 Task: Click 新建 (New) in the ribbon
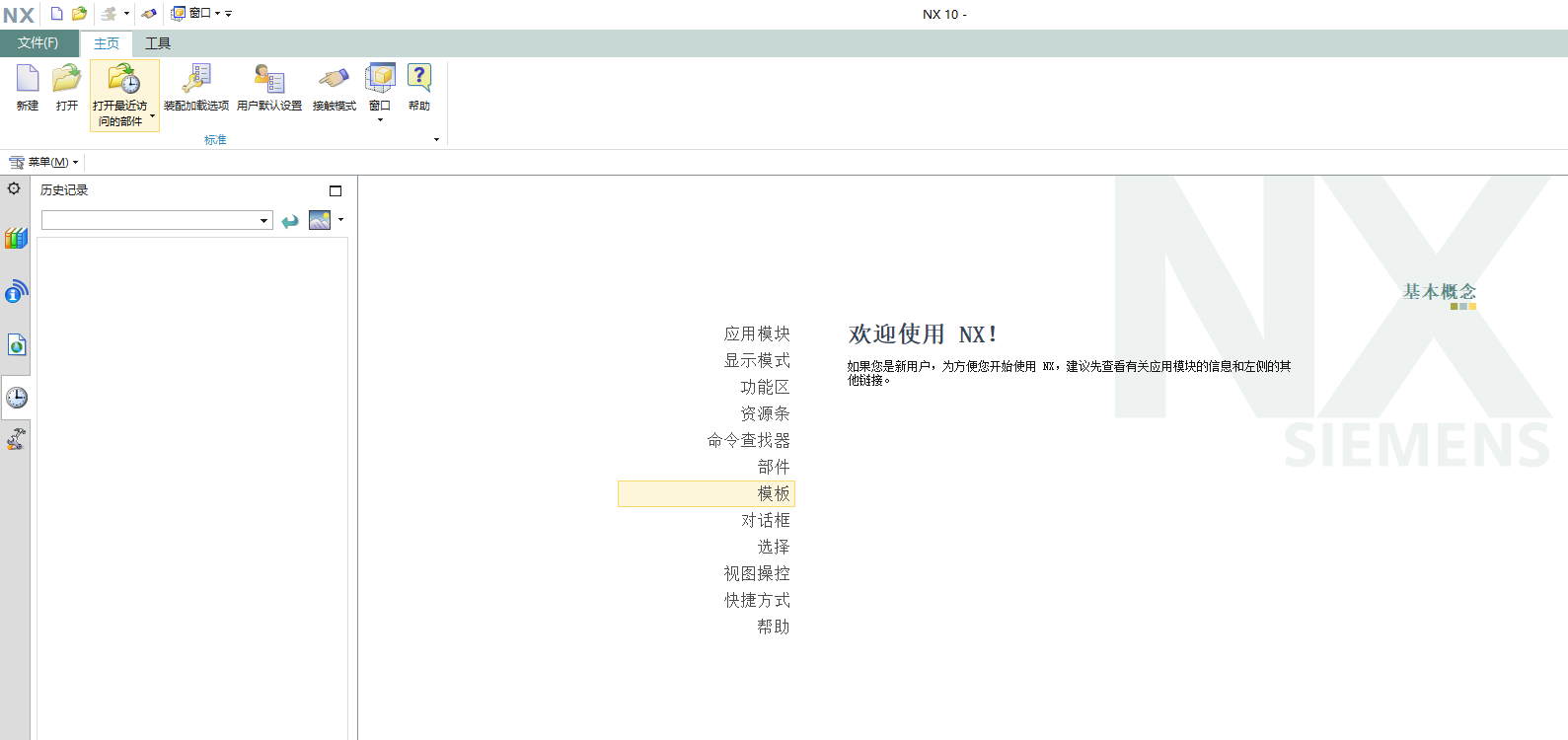click(28, 88)
